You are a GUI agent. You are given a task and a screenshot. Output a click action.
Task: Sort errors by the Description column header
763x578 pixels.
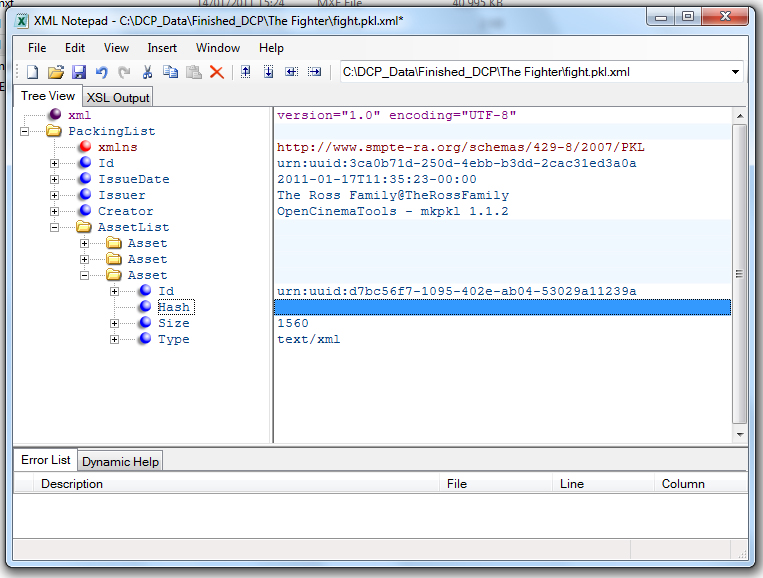236,484
